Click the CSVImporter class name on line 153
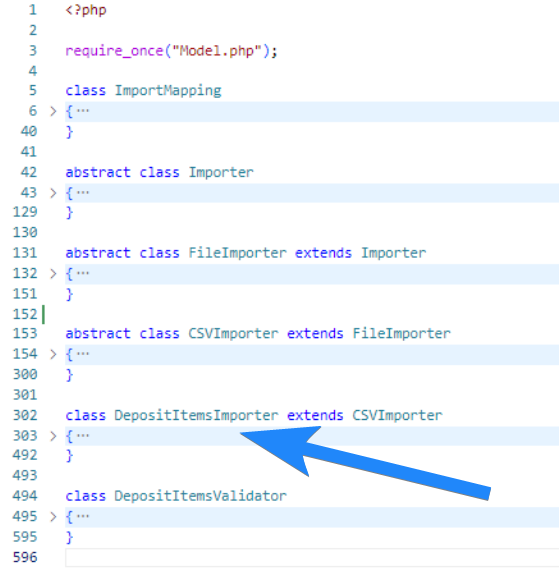559x587 pixels. tap(233, 334)
